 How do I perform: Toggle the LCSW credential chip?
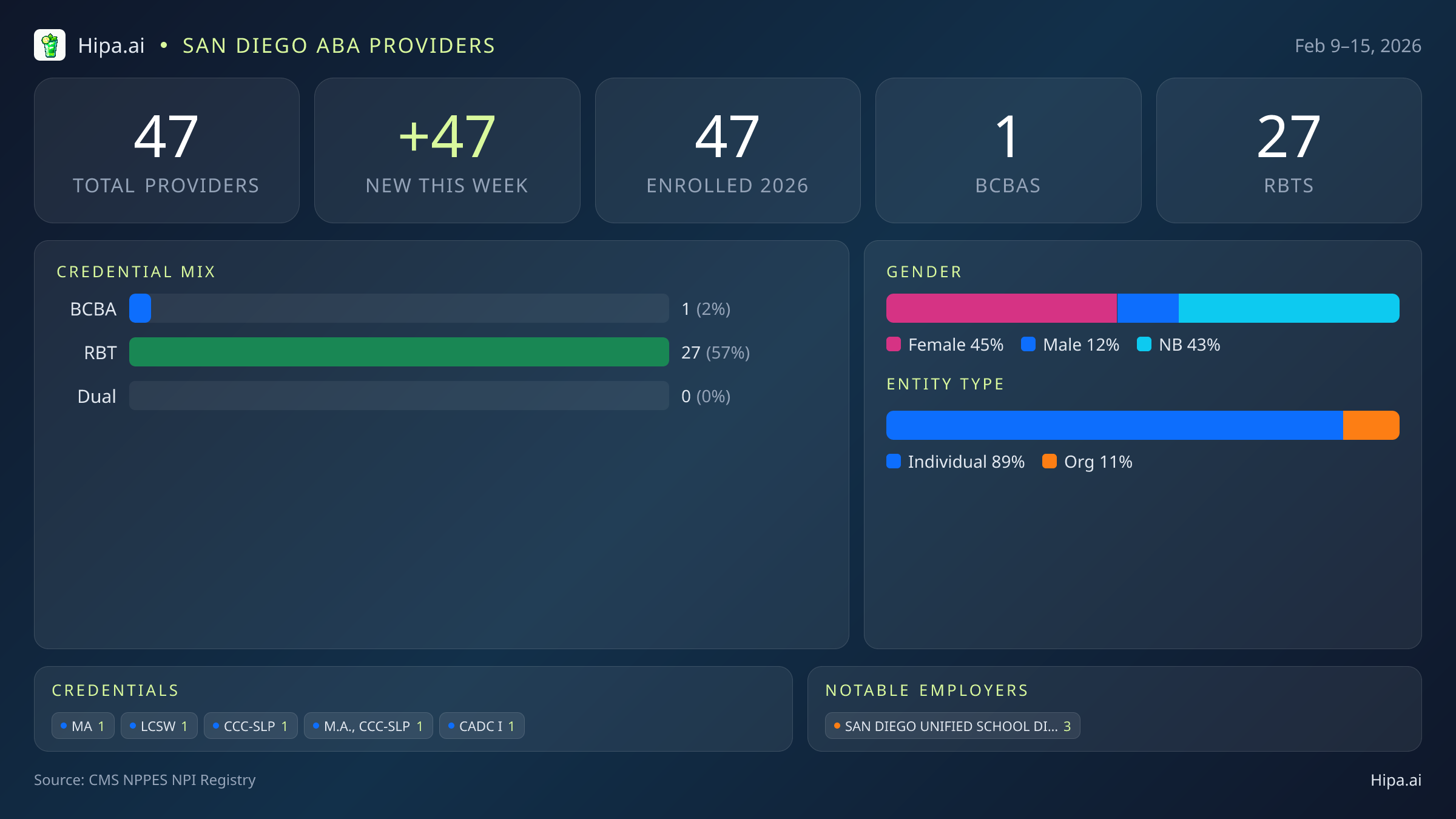tap(159, 725)
